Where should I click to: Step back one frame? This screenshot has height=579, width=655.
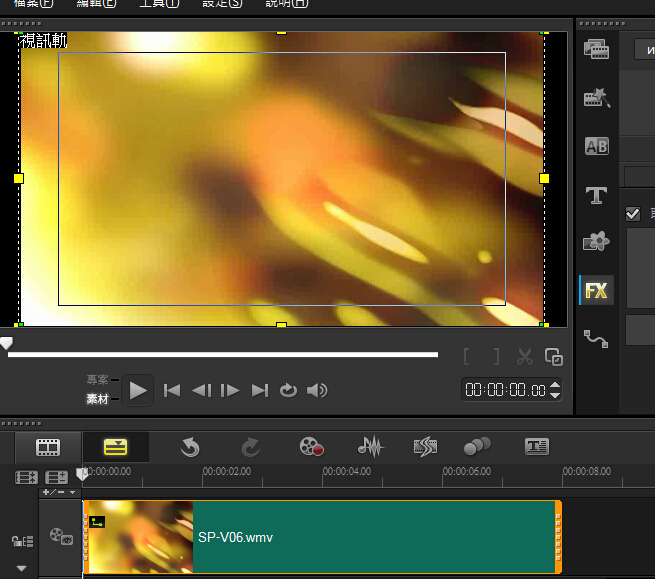point(201,391)
